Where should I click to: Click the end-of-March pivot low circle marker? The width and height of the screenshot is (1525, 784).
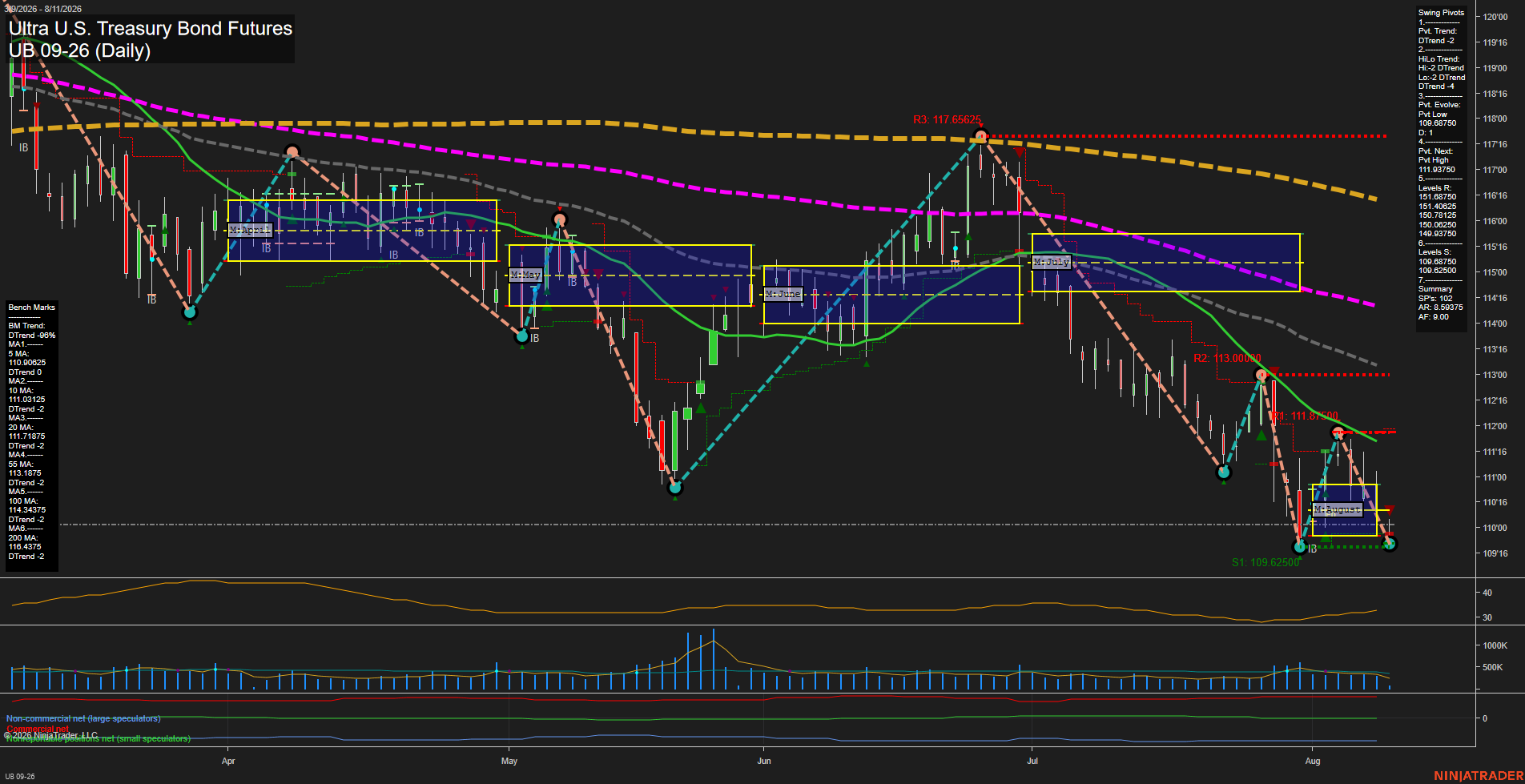click(190, 312)
